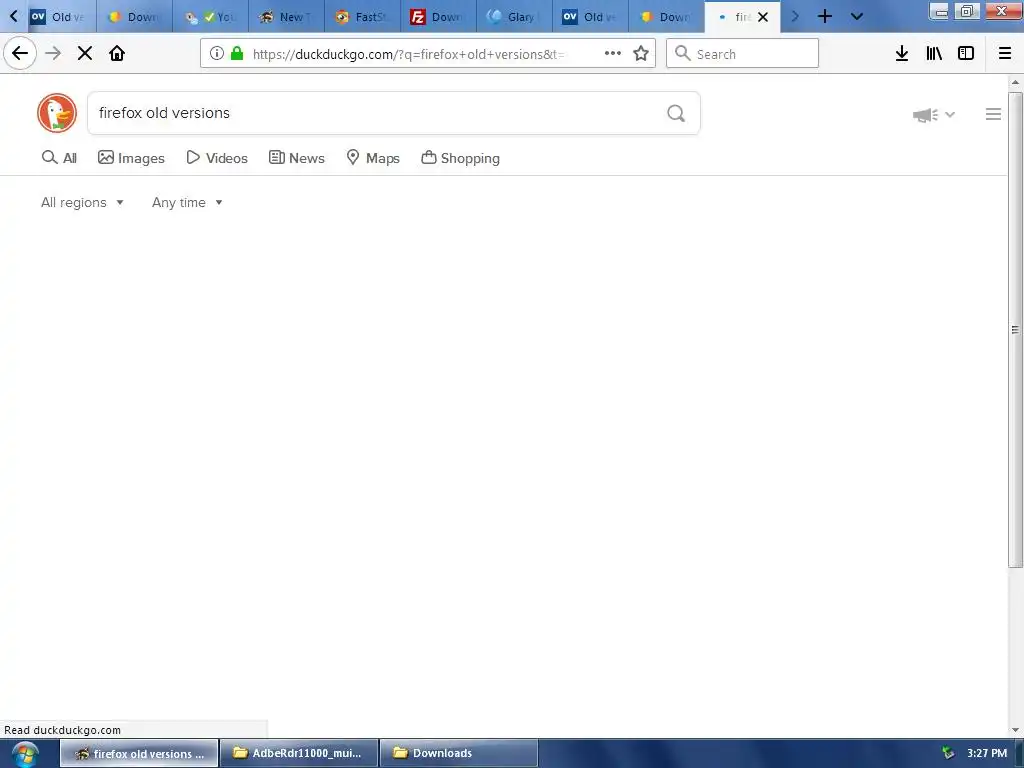
Task: Open DuckDuckGo side menu icon
Action: pyautogui.click(x=993, y=114)
